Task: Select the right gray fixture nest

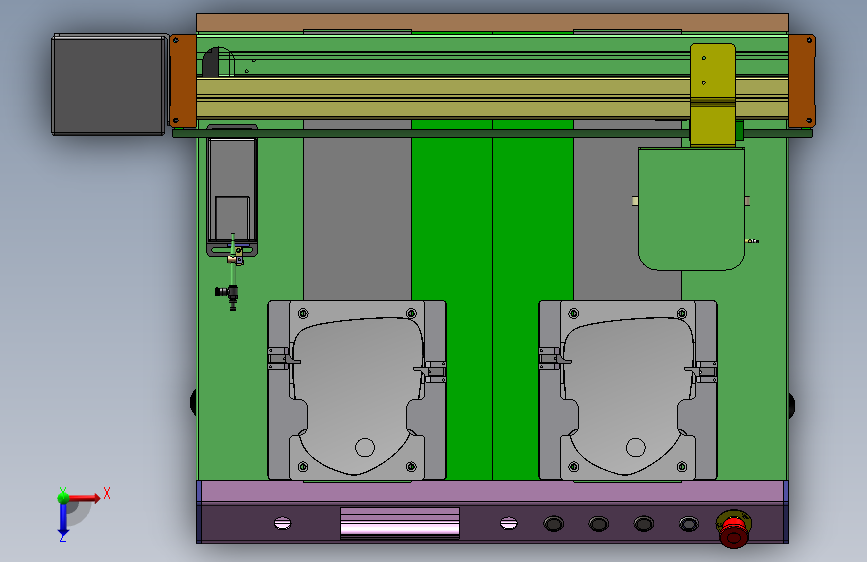Action: (628, 390)
